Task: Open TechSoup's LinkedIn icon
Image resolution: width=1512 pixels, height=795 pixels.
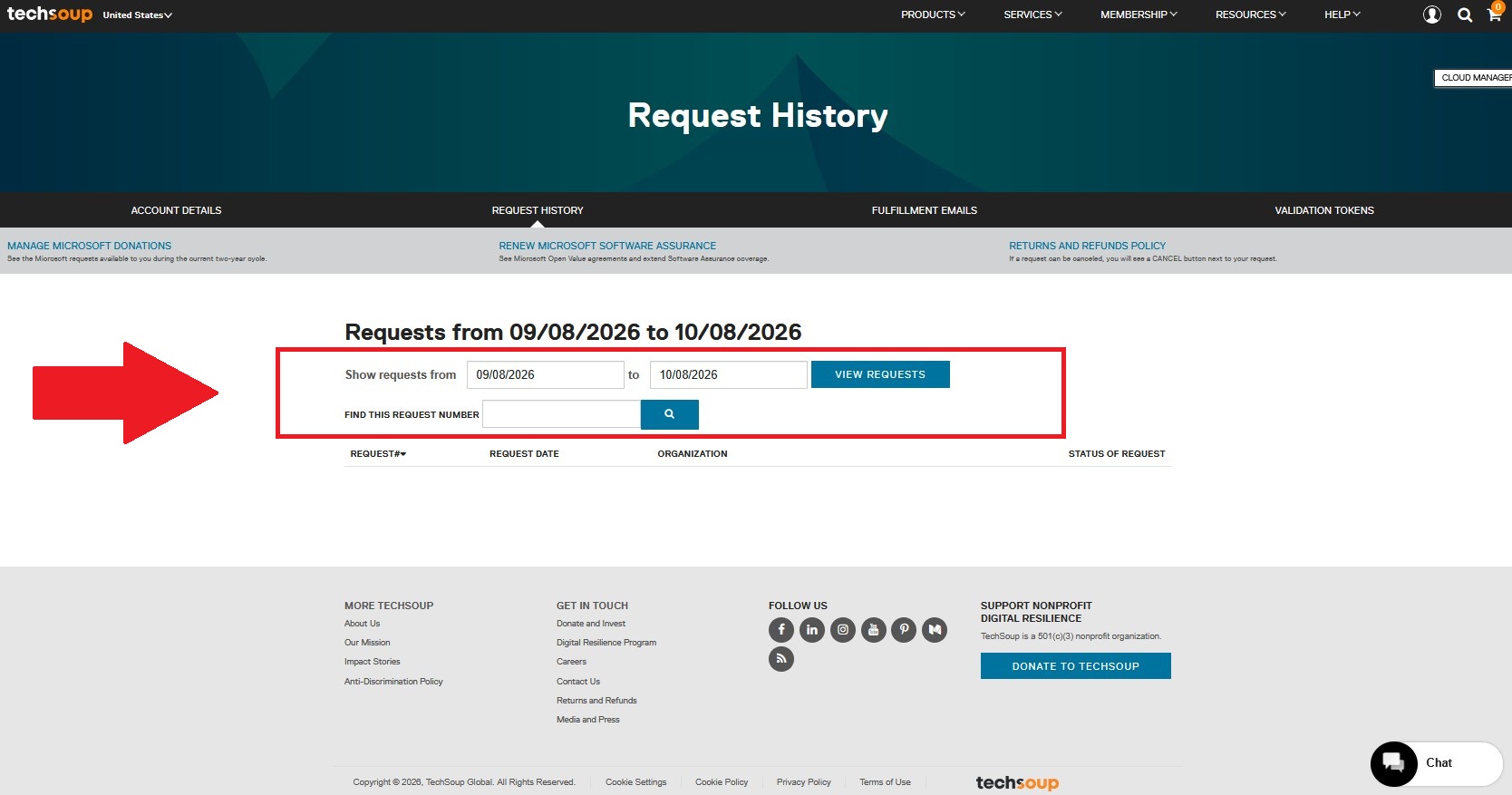Action: click(812, 629)
